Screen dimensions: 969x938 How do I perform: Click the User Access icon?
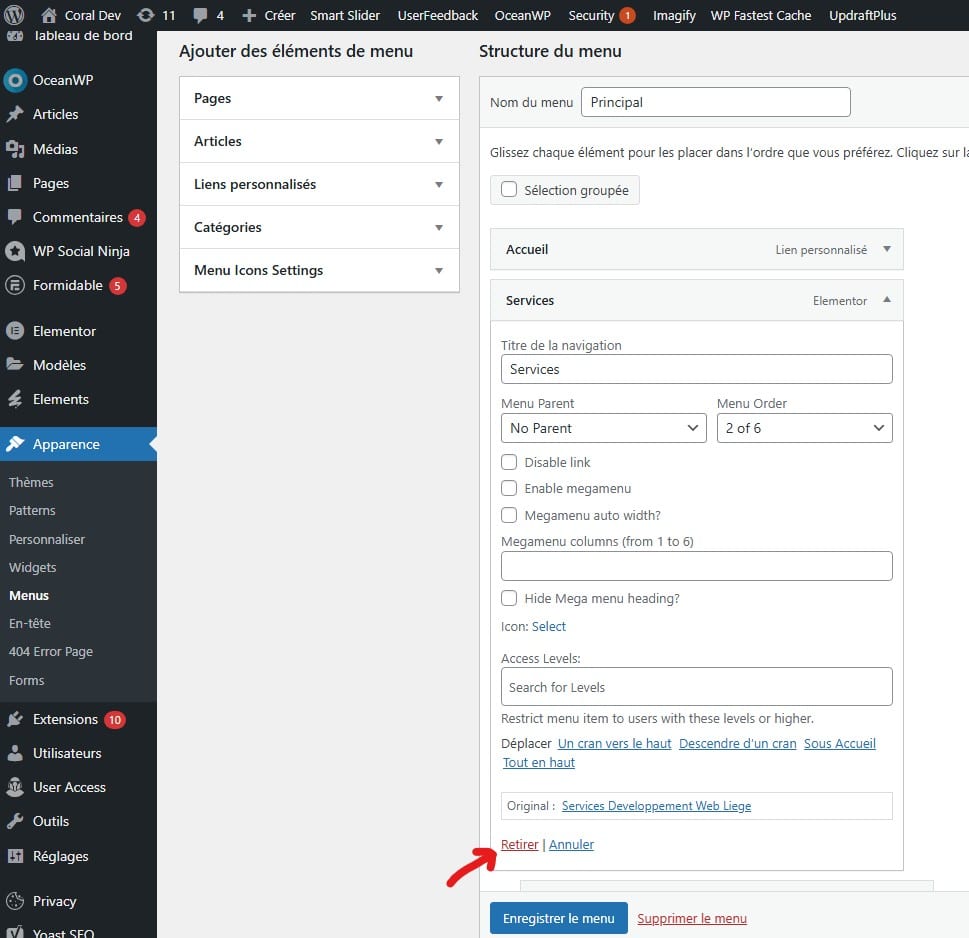point(15,787)
